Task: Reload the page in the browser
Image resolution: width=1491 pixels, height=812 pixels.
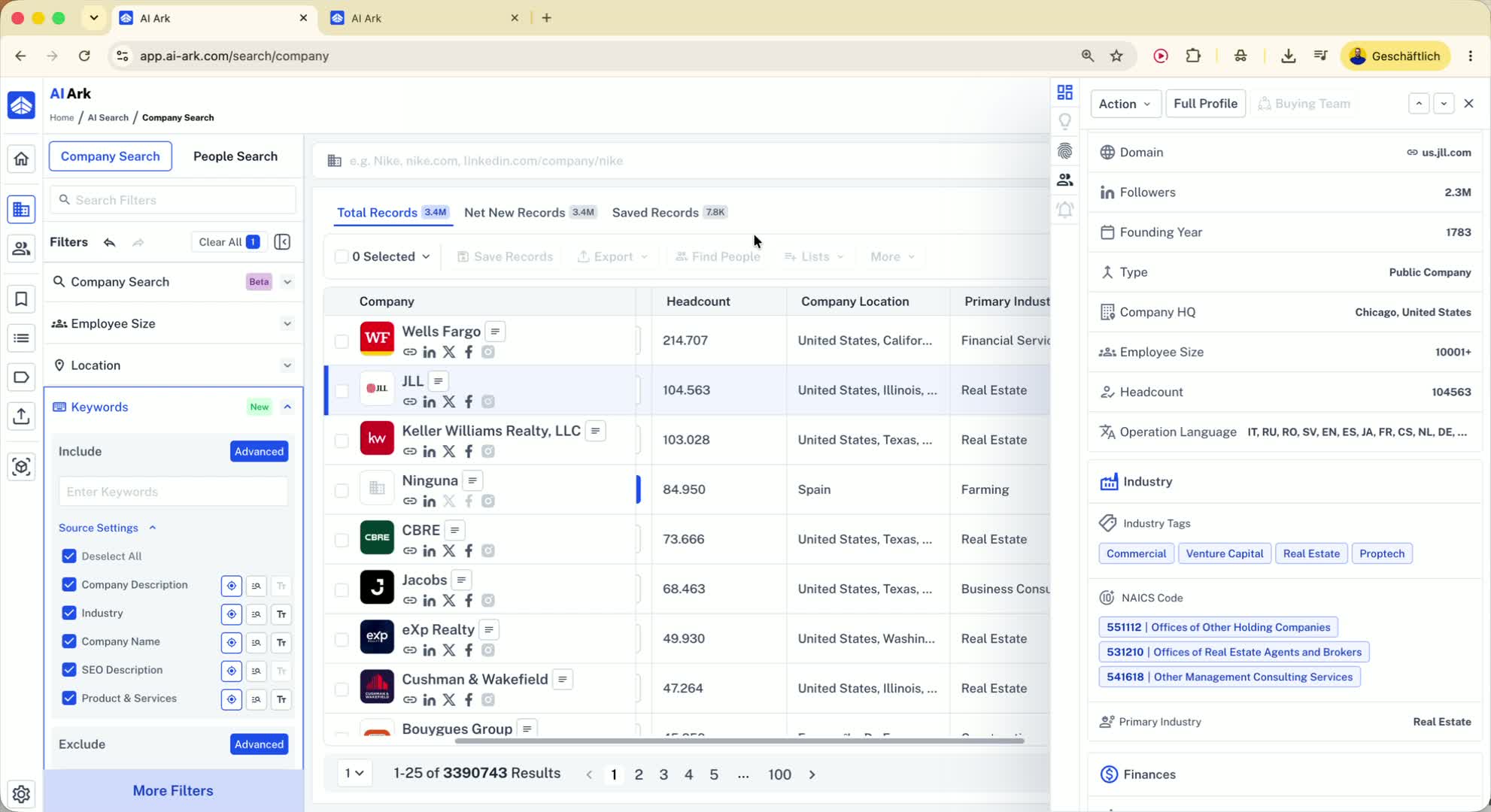Action: pyautogui.click(x=84, y=56)
